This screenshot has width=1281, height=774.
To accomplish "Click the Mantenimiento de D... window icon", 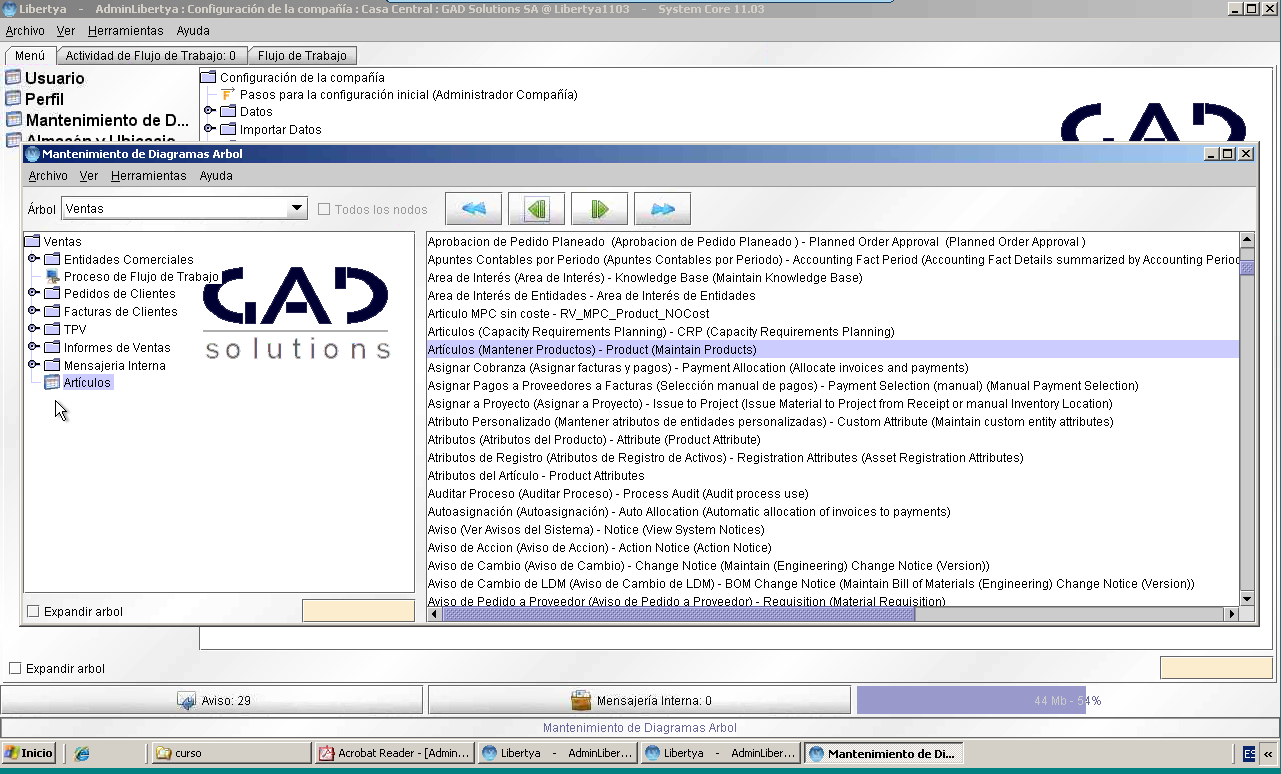I will (13, 120).
